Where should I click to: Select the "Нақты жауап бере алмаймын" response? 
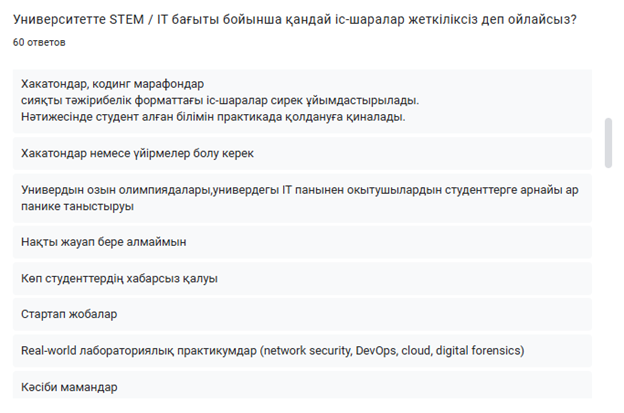(x=104, y=242)
